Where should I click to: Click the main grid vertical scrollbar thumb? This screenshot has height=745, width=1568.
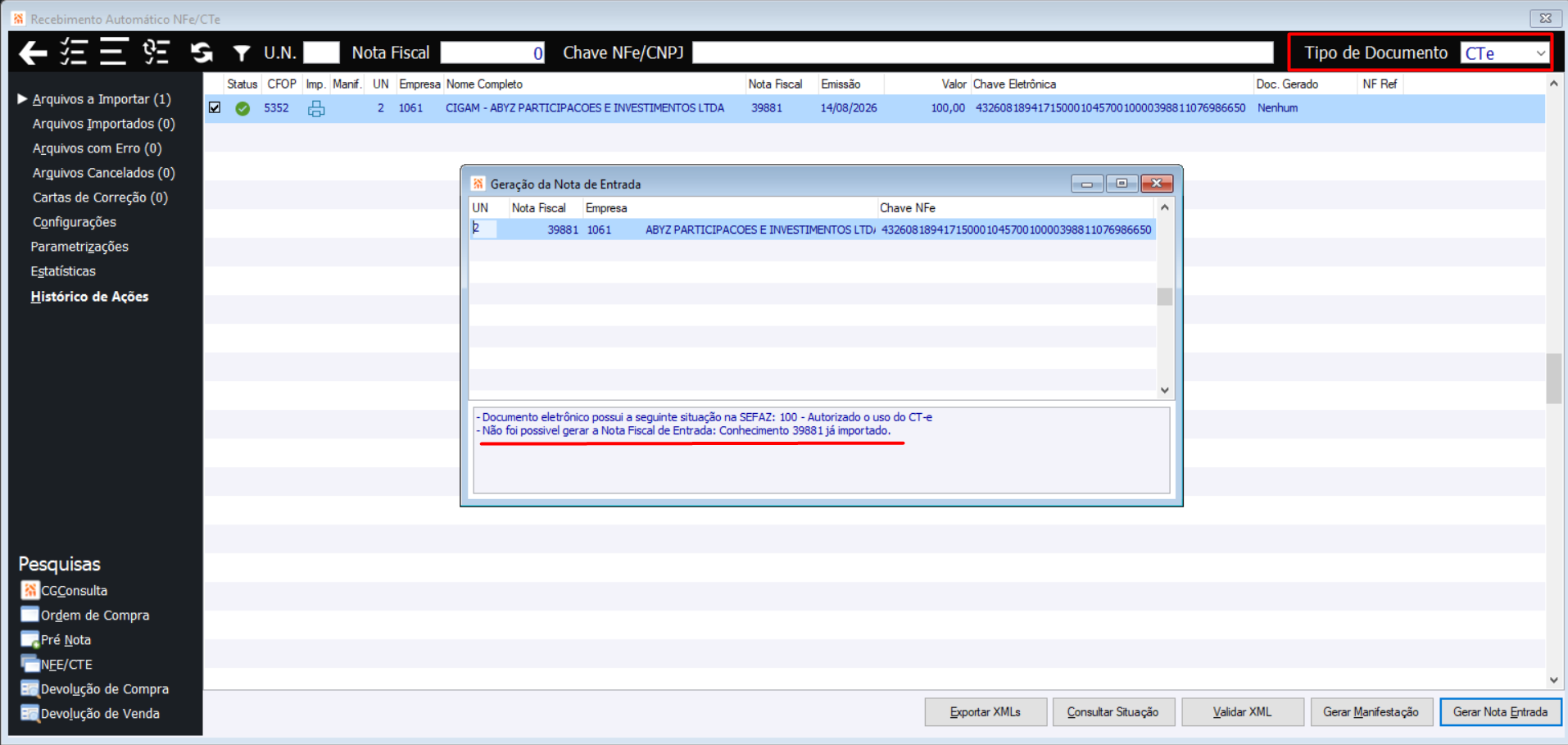(1554, 378)
